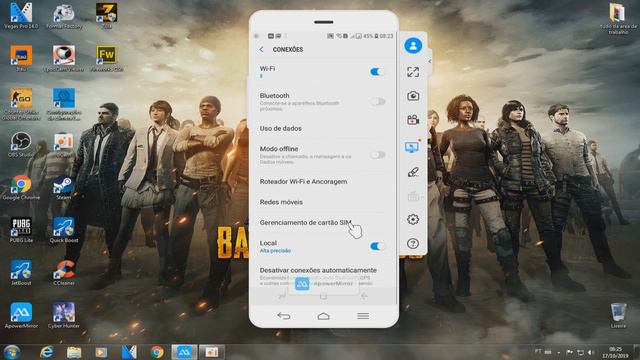Click the screen mirroring monitor icon
Viewport: 640px width, 360px height.
[x=412, y=147]
